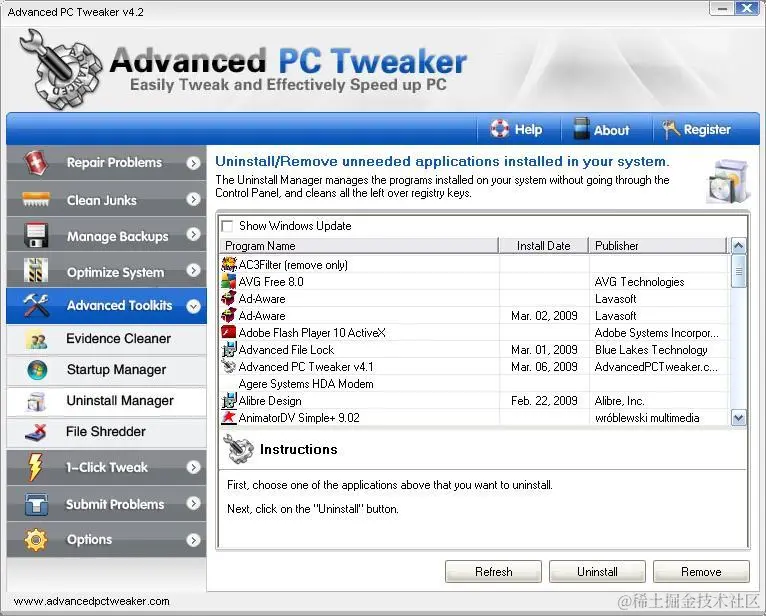Open Help from the top bar
This screenshot has height=616, width=766.
pyautogui.click(x=518, y=129)
